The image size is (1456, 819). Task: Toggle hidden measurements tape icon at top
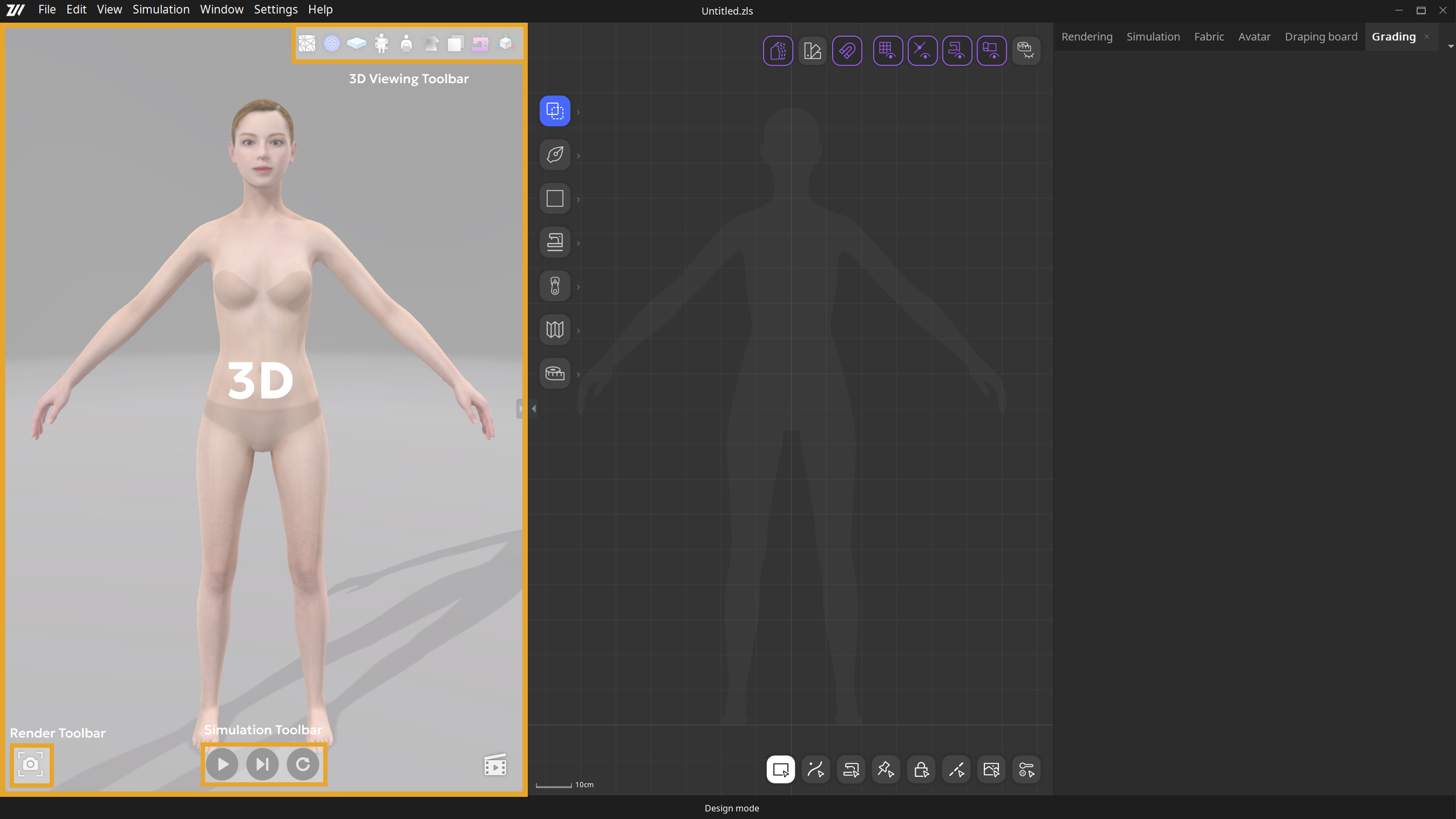pos(1025,51)
